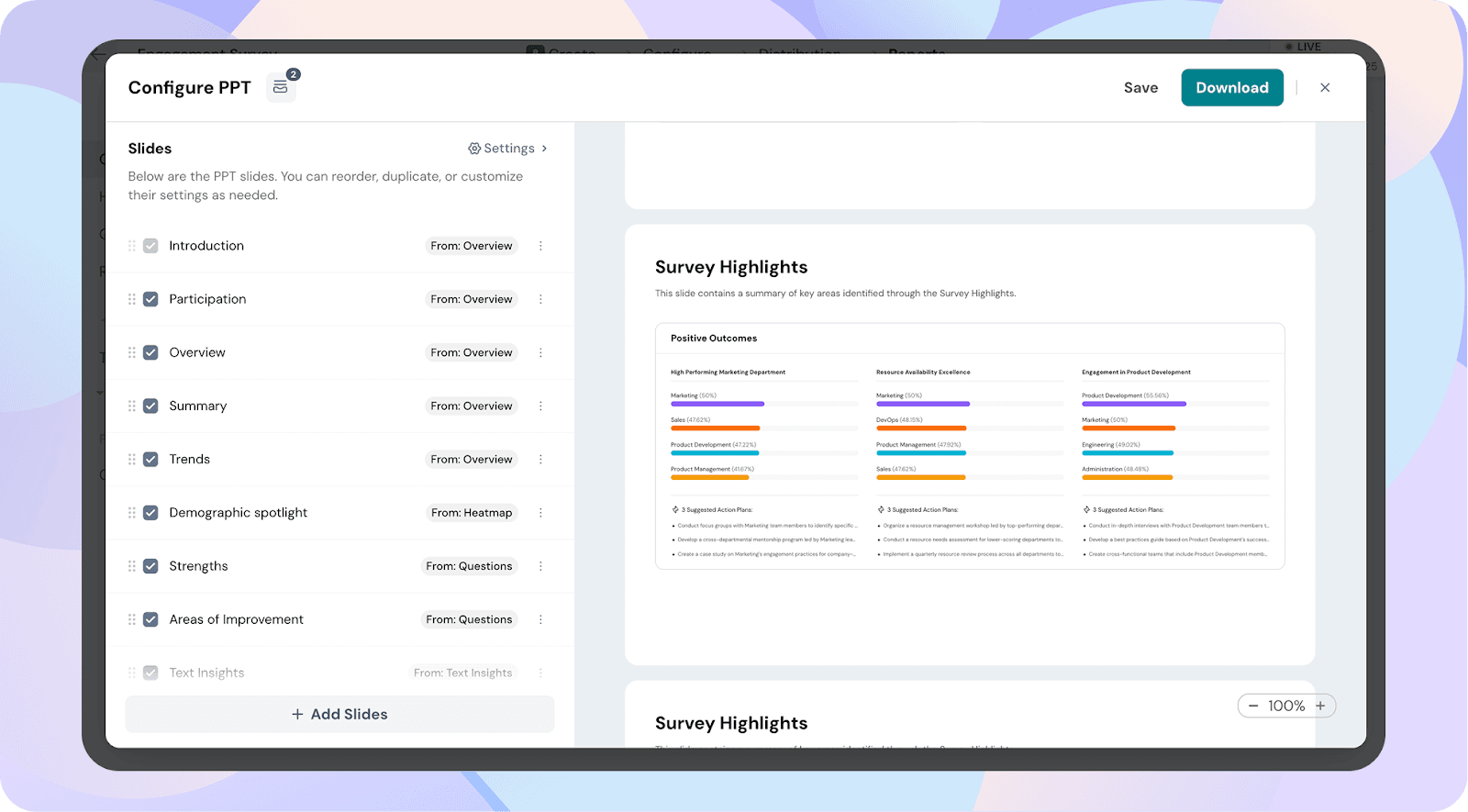
Task: Open the three-dot menu for Trends slide
Action: coord(540,460)
